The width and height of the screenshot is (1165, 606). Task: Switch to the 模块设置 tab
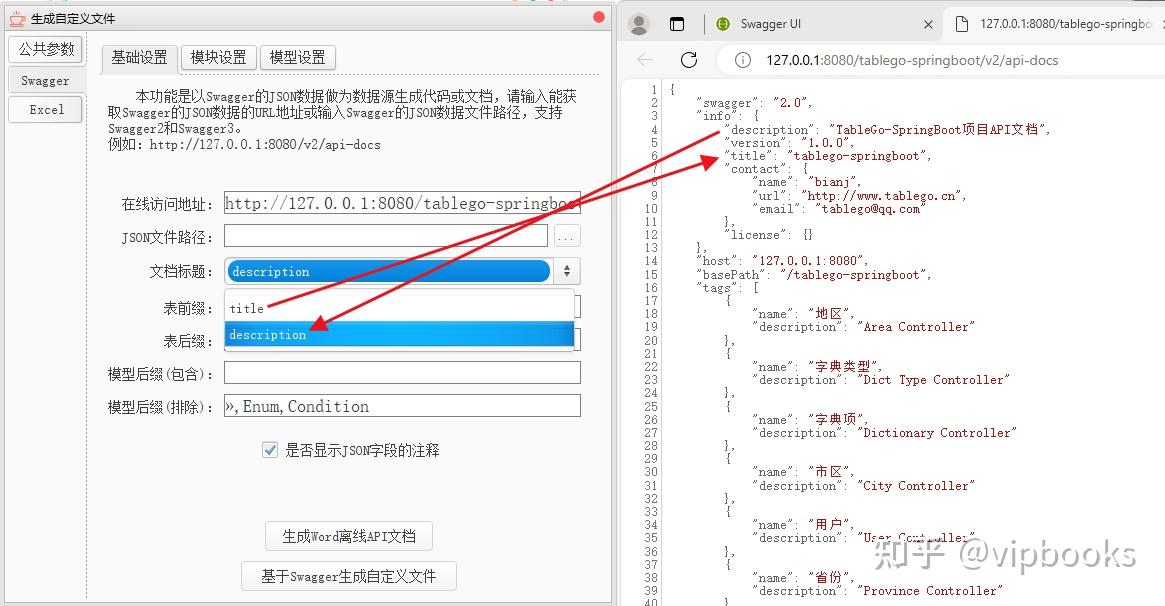[x=218, y=57]
